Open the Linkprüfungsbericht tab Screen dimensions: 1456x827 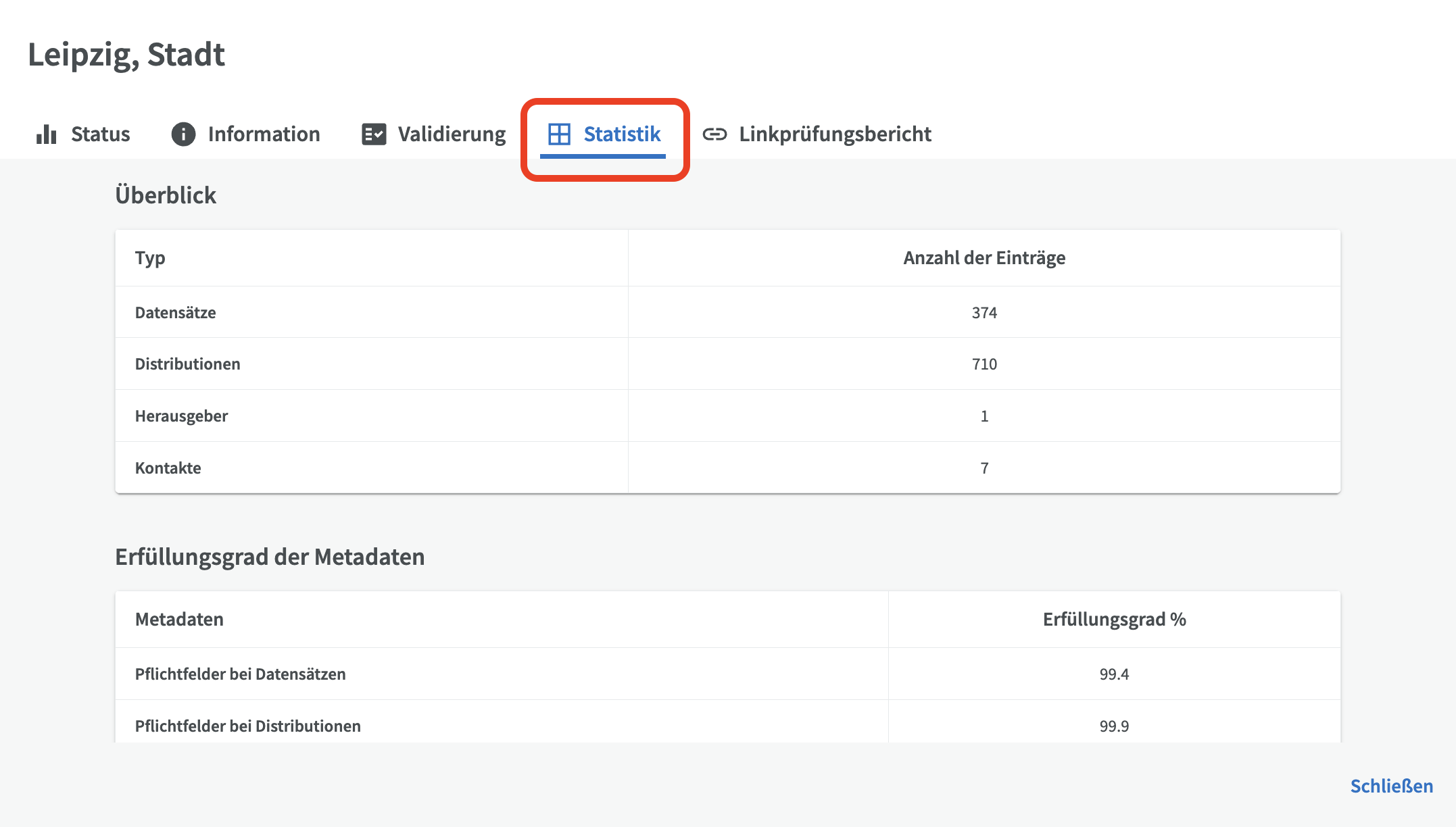pos(835,134)
